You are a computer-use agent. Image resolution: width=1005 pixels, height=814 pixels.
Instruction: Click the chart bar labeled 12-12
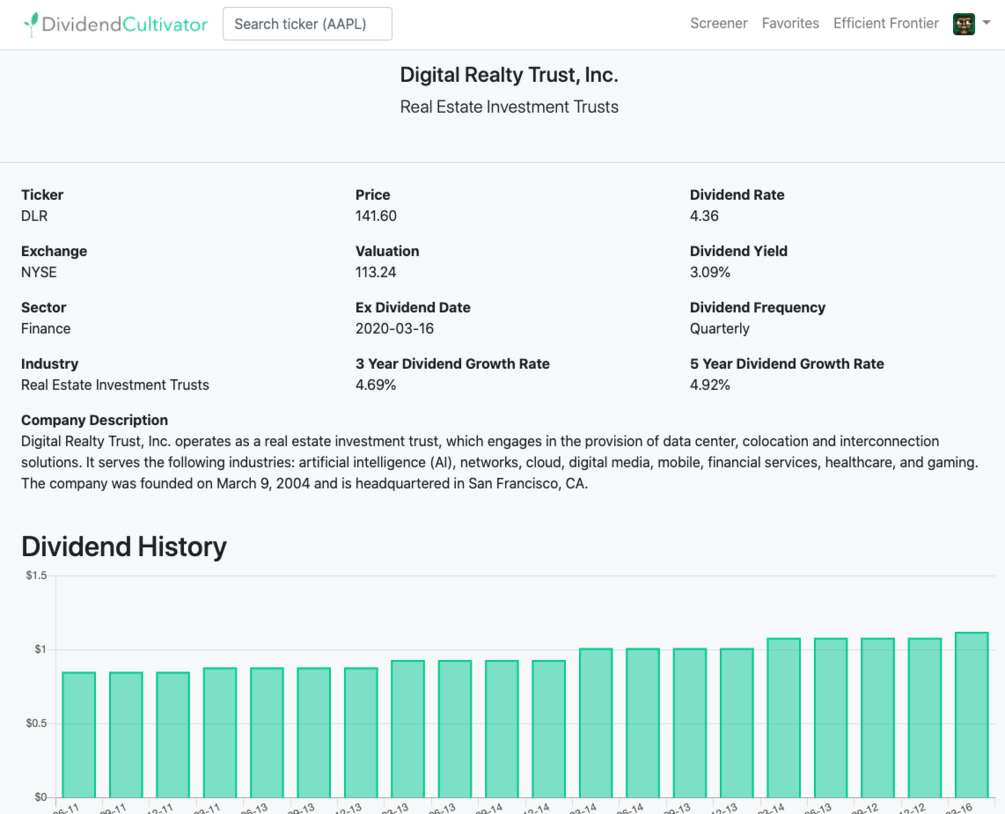point(925,718)
